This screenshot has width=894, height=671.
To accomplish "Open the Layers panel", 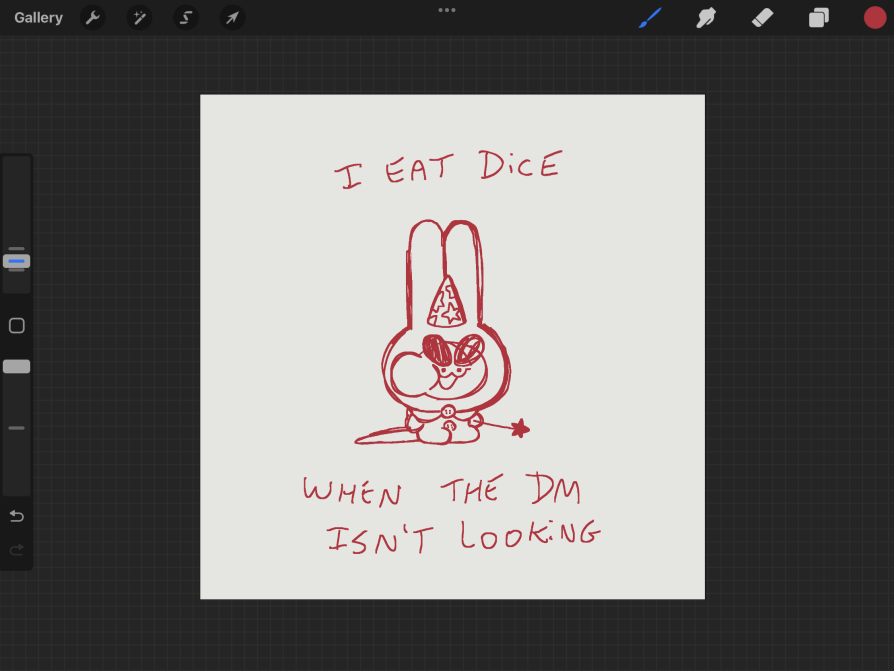I will point(819,18).
